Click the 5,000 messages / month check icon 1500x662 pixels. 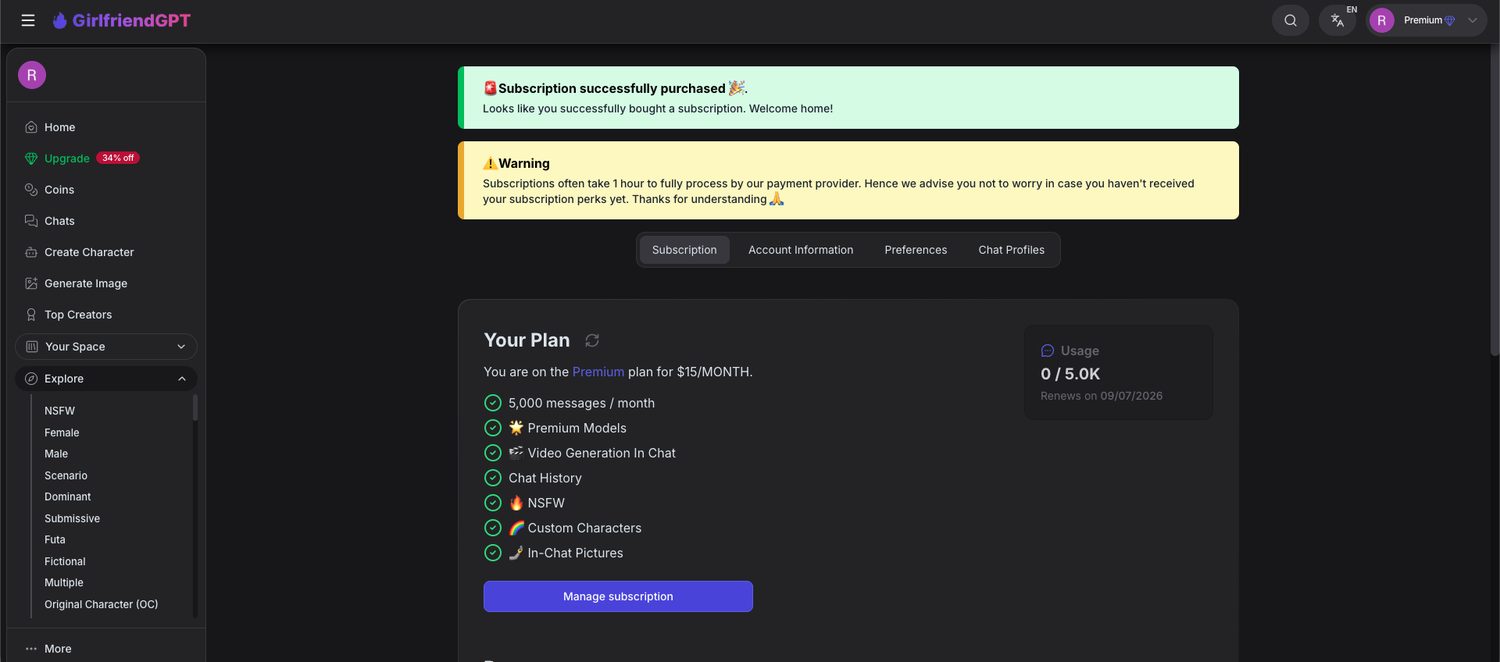tap(493, 403)
